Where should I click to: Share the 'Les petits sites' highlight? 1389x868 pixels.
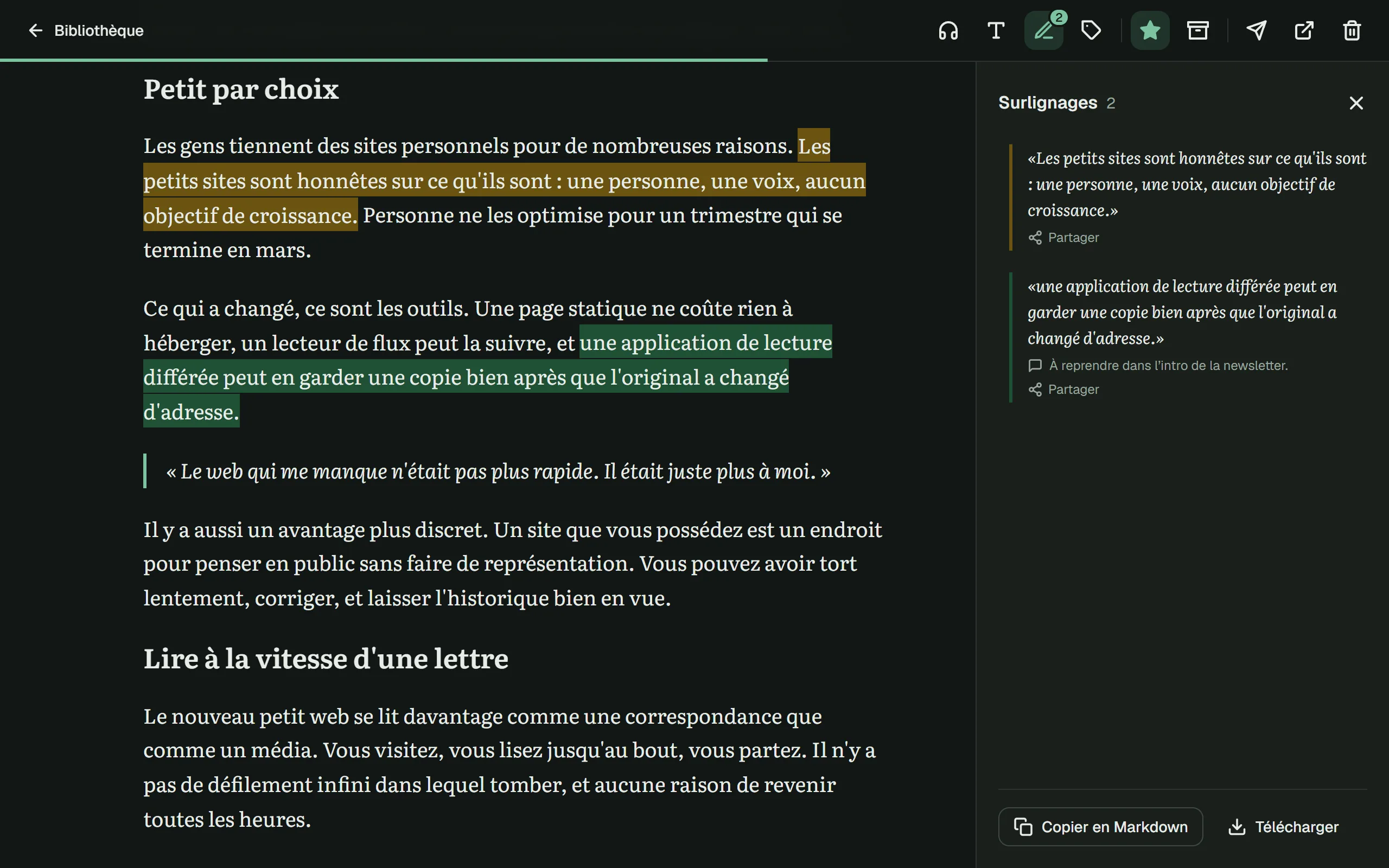coord(1063,238)
